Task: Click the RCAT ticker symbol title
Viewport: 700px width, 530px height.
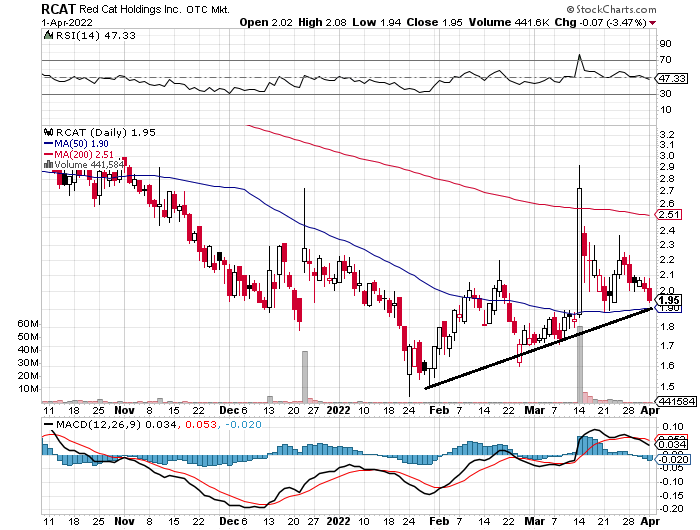Action: coord(59,9)
